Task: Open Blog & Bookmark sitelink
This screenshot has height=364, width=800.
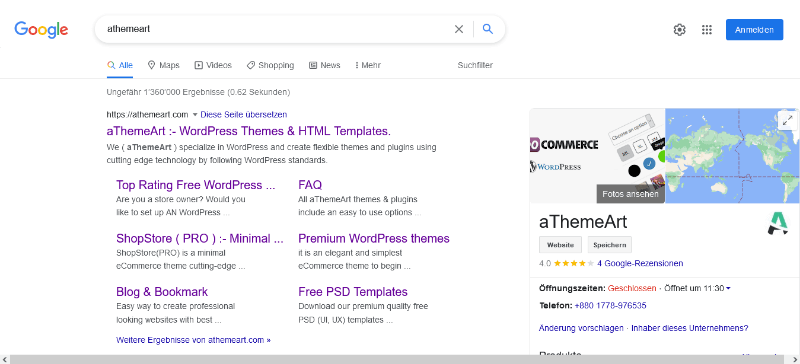Action: coord(162,292)
